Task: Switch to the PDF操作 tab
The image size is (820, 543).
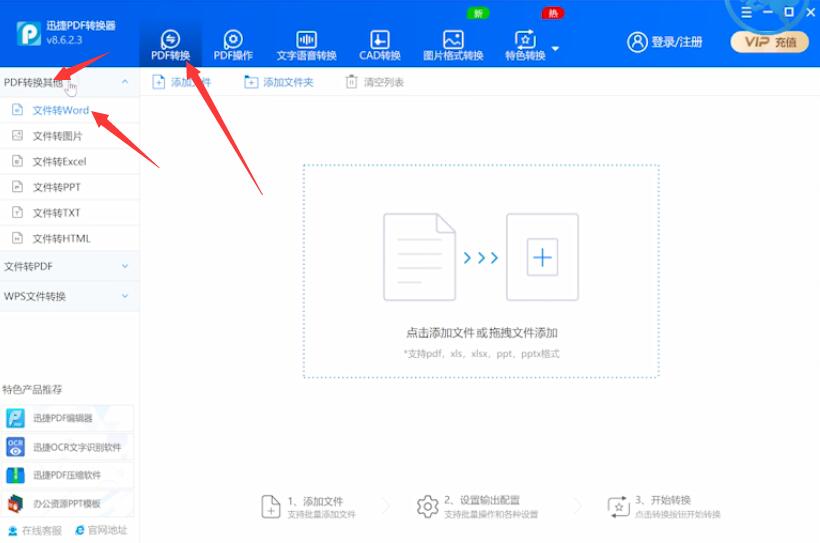Action: coord(233,46)
